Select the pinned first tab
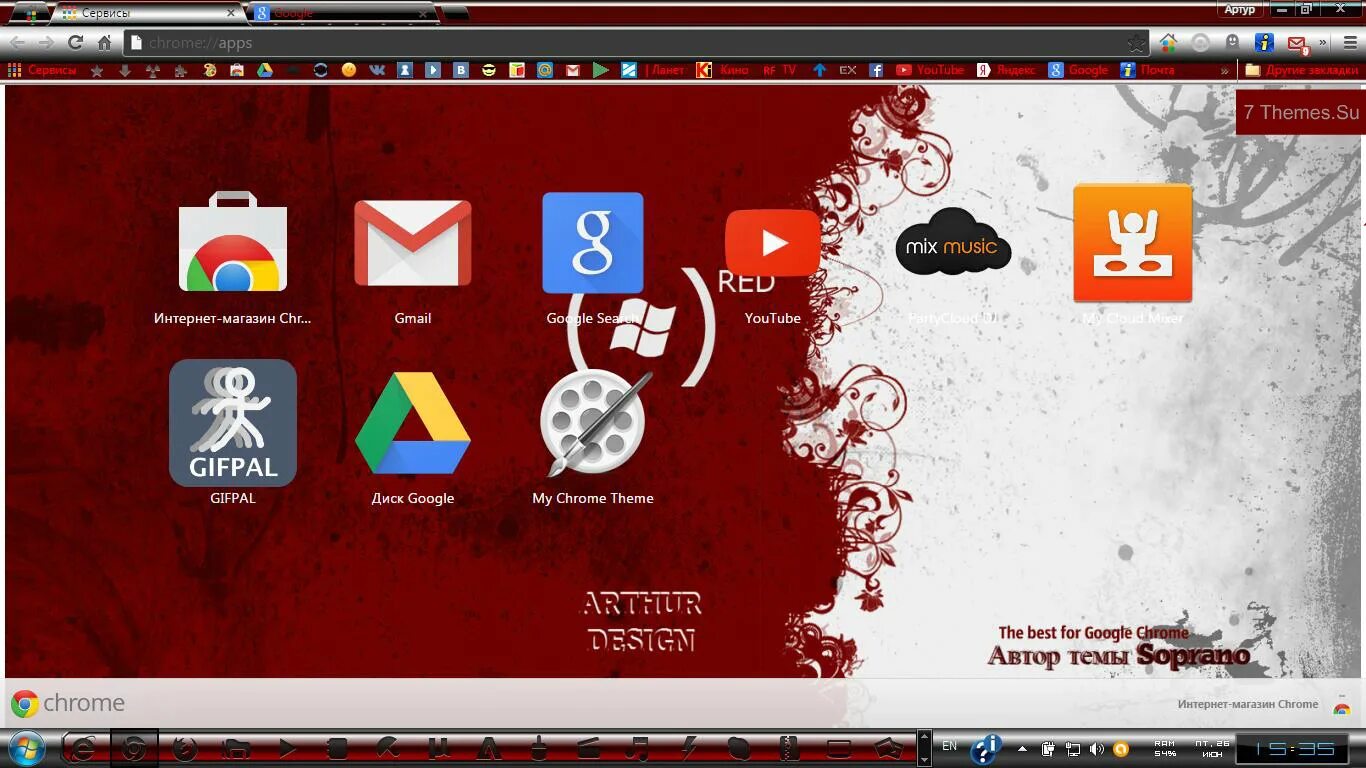Image resolution: width=1366 pixels, height=768 pixels. point(32,14)
